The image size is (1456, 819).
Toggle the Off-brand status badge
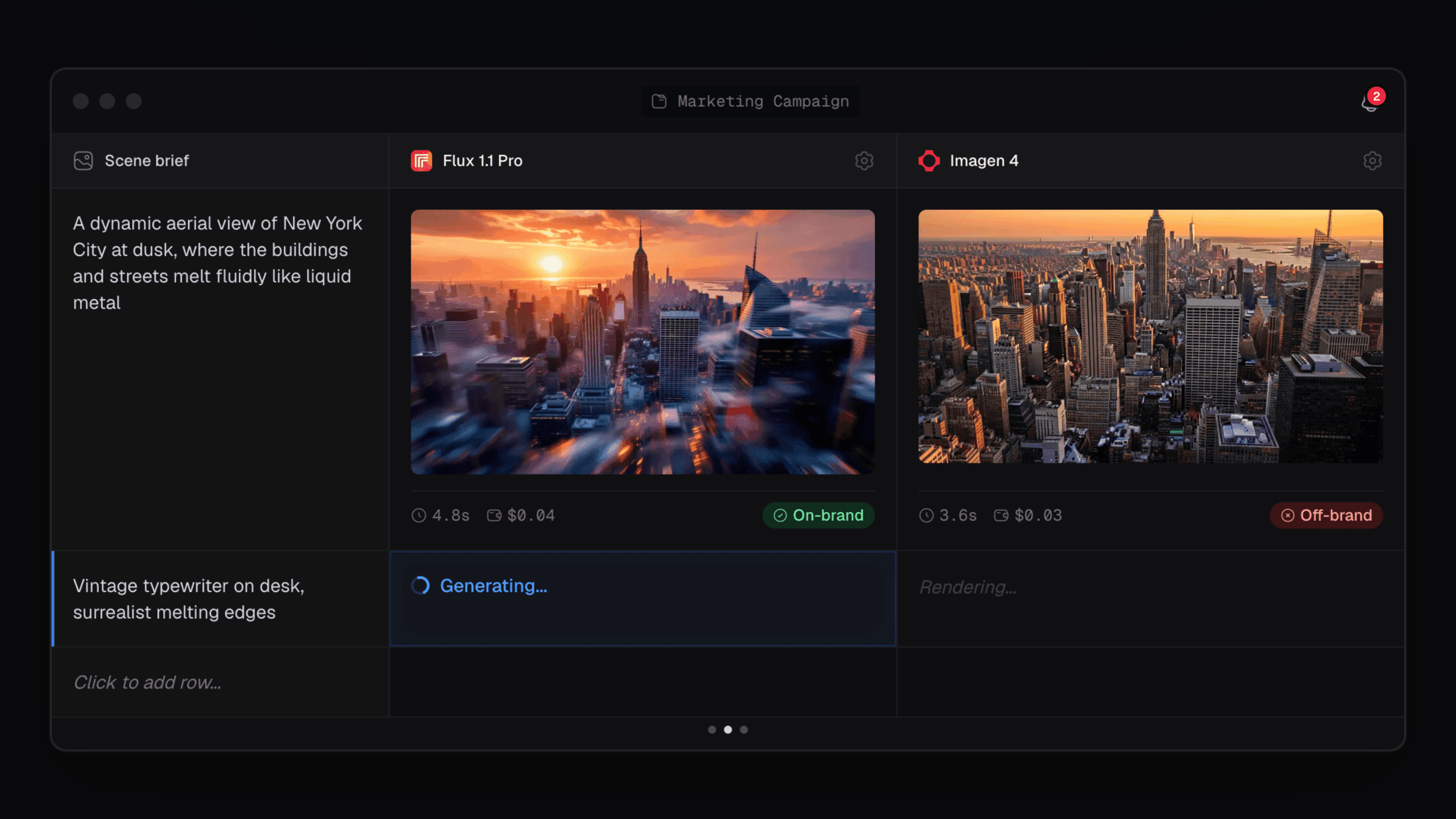1326,515
